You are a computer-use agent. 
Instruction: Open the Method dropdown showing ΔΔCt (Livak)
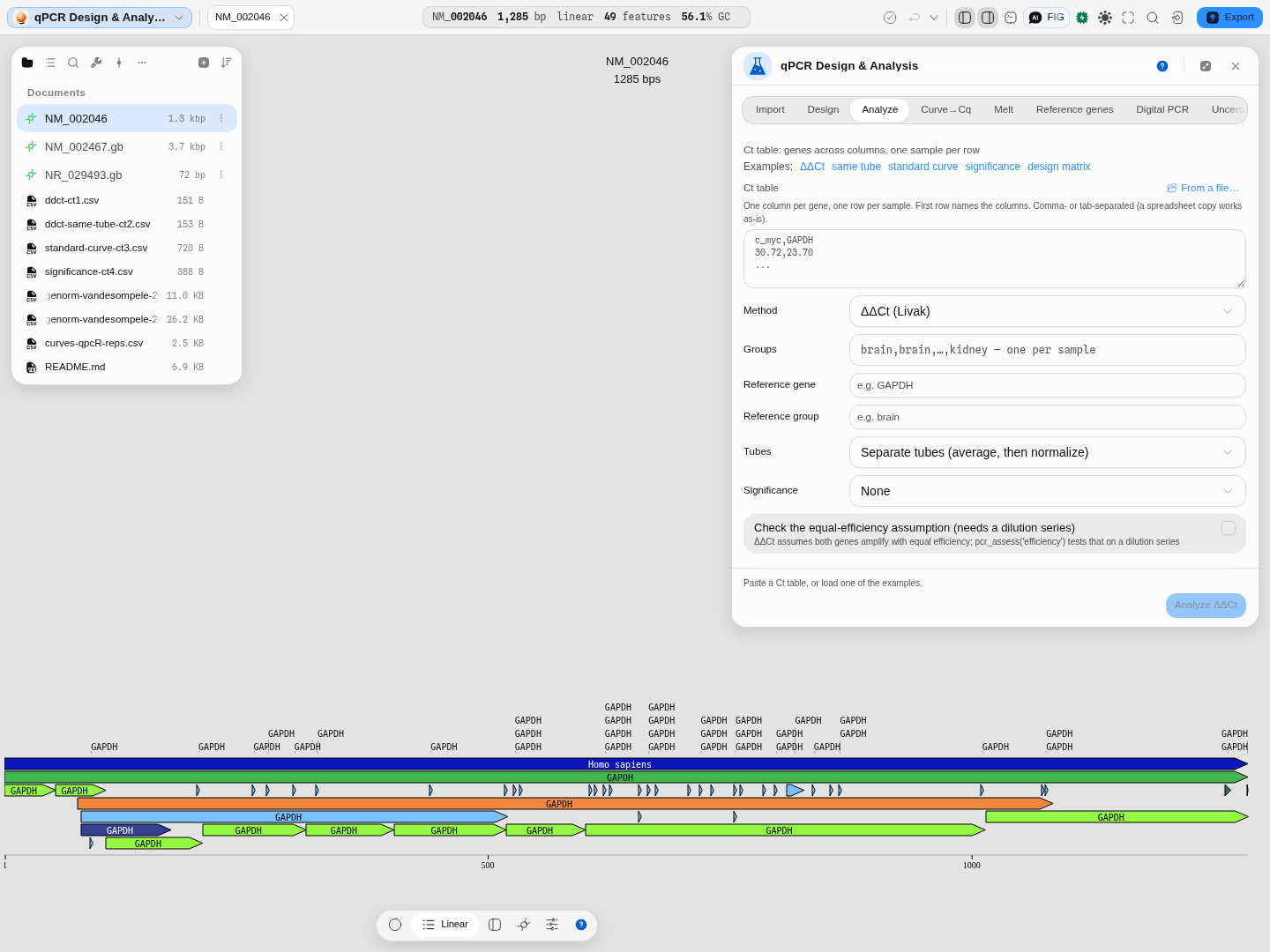[1048, 311]
